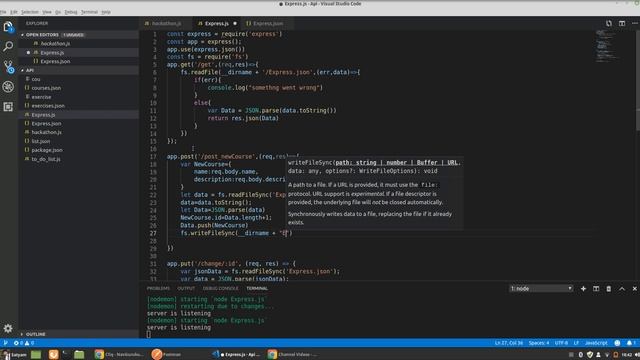The image size is (640, 360).
Task: Open the Source Control view
Action: (8, 67)
